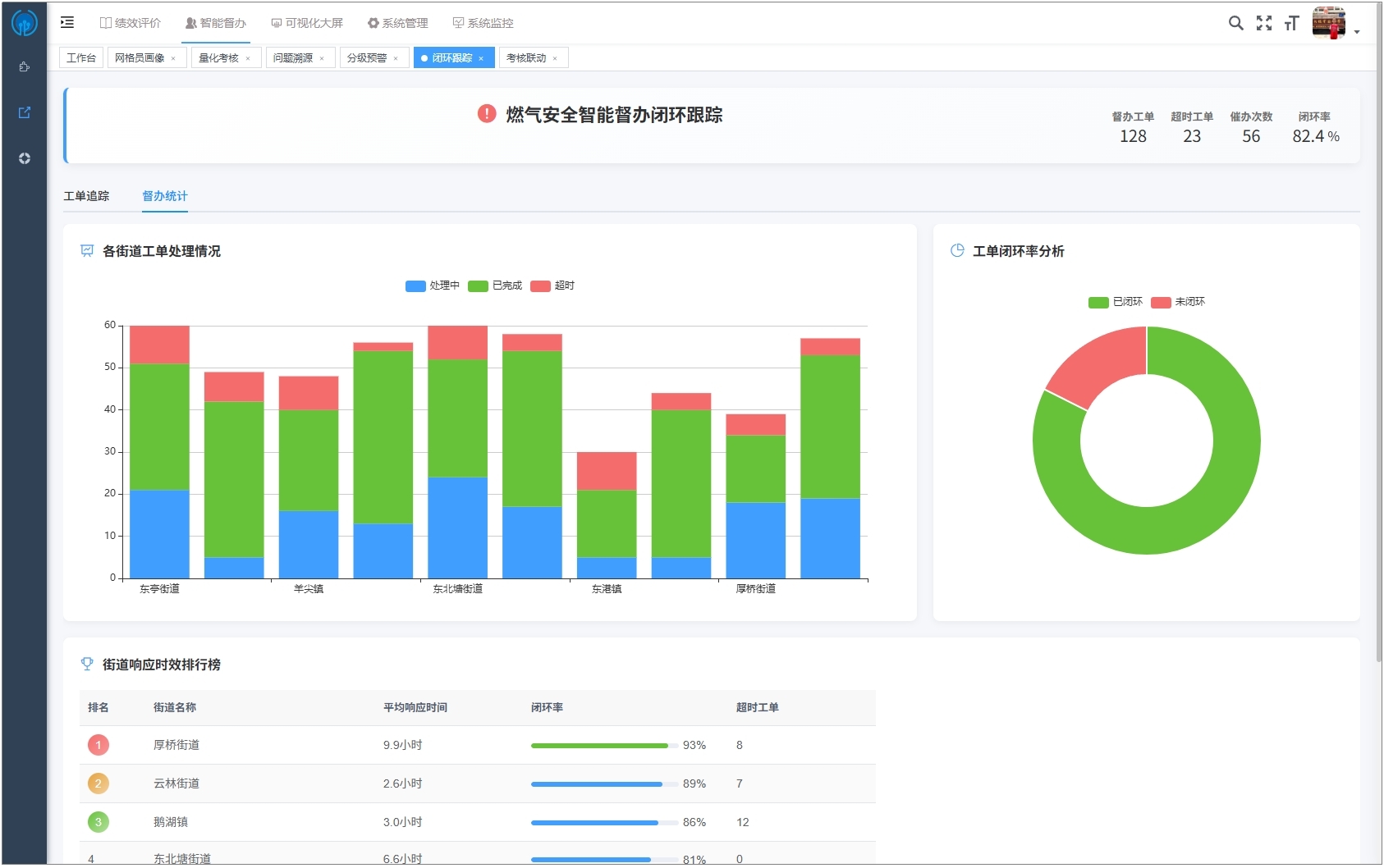Open the search magnifier icon
1384x868 pixels.
pyautogui.click(x=1235, y=23)
